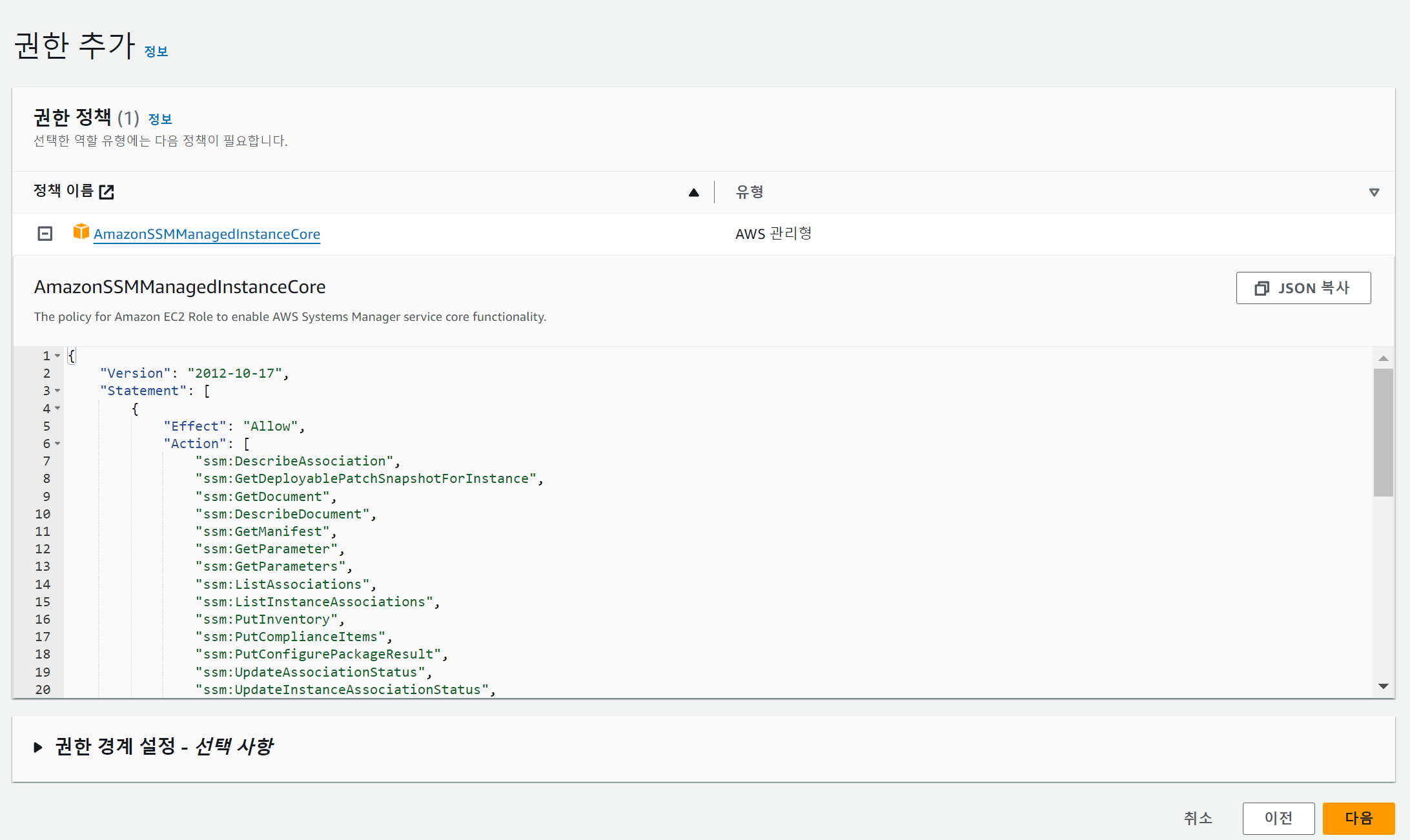Open 정보 link next to 권한 추가
1410x840 pixels.
[156, 52]
